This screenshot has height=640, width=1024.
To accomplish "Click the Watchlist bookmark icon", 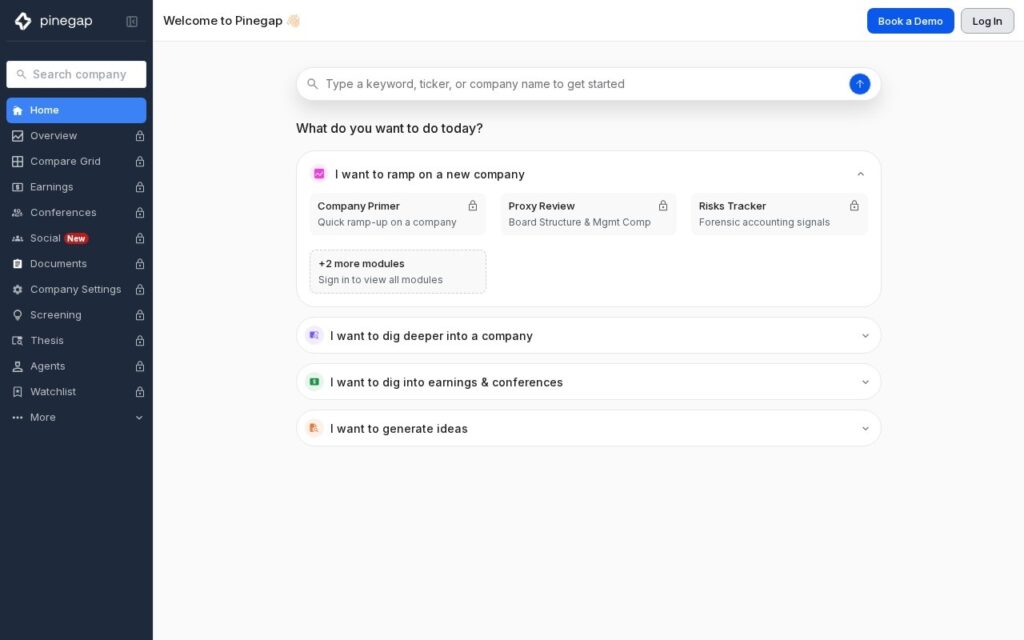I will pos(18,392).
